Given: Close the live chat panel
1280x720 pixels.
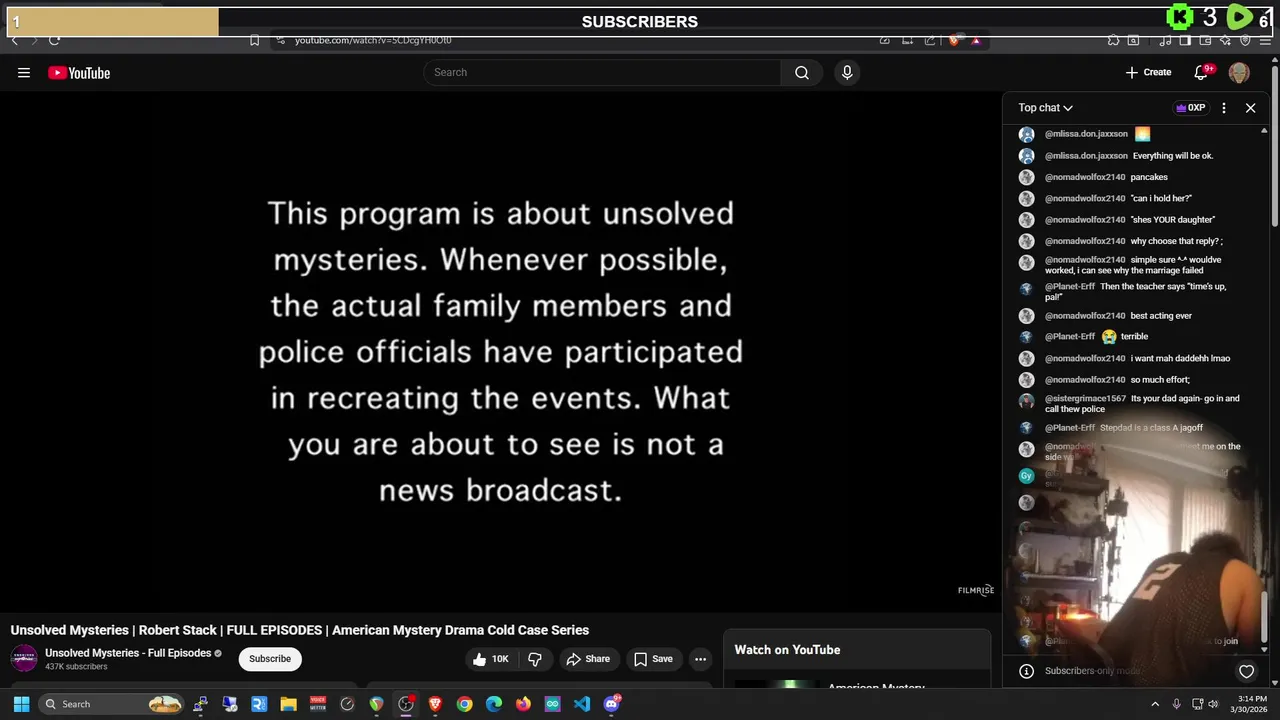Looking at the screenshot, I should click(x=1250, y=107).
